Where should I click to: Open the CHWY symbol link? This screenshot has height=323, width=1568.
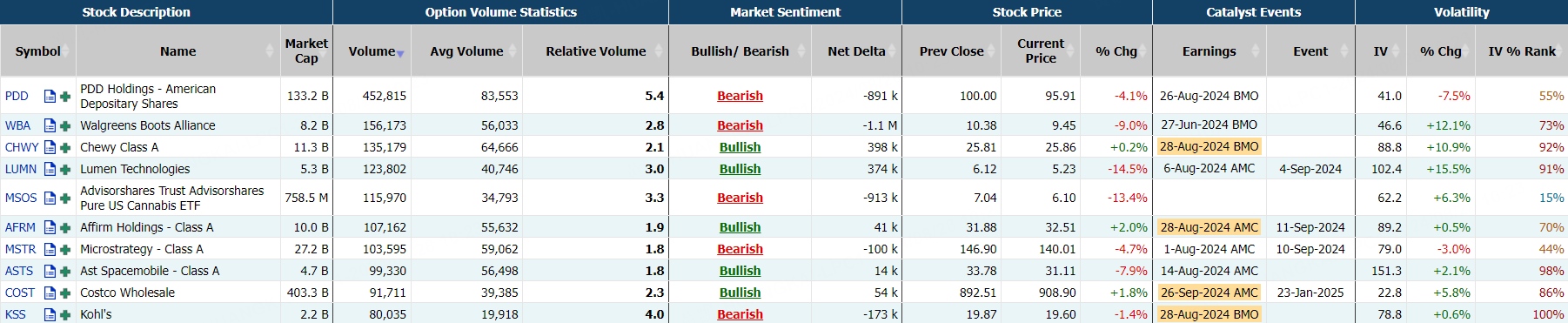pyautogui.click(x=22, y=147)
